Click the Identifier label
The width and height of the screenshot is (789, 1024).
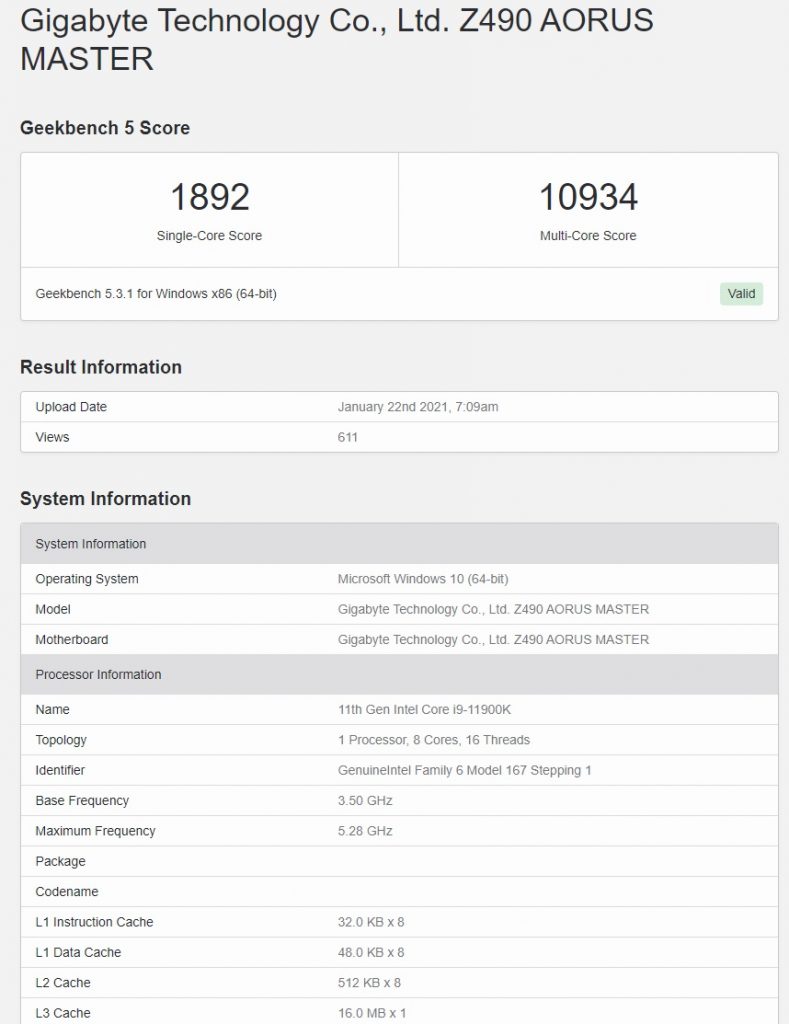(60, 771)
